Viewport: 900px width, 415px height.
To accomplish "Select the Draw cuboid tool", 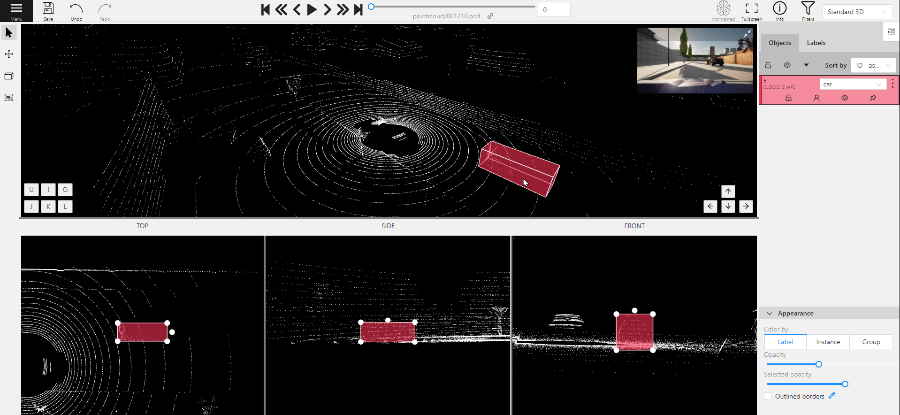I will tap(9, 76).
